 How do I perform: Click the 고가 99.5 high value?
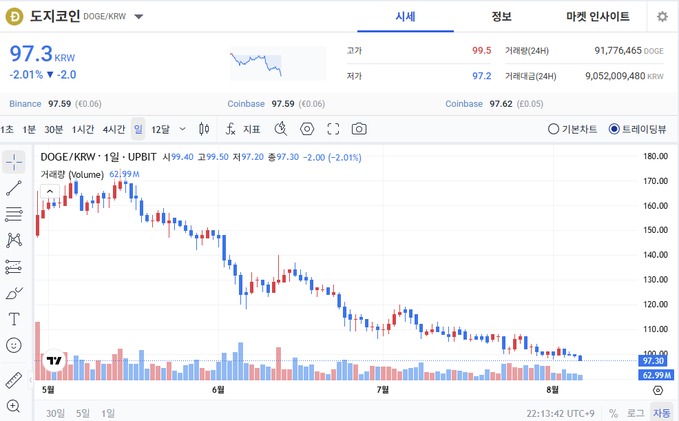tap(481, 51)
